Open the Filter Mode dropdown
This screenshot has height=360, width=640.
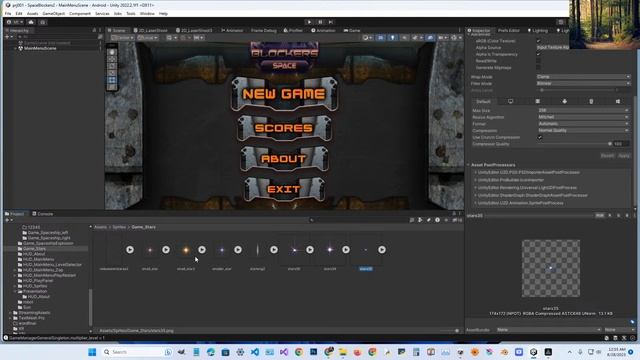coord(583,83)
